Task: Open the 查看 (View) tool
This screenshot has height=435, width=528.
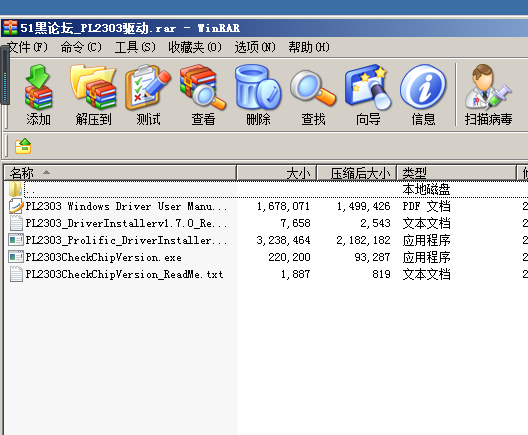Action: [203, 94]
